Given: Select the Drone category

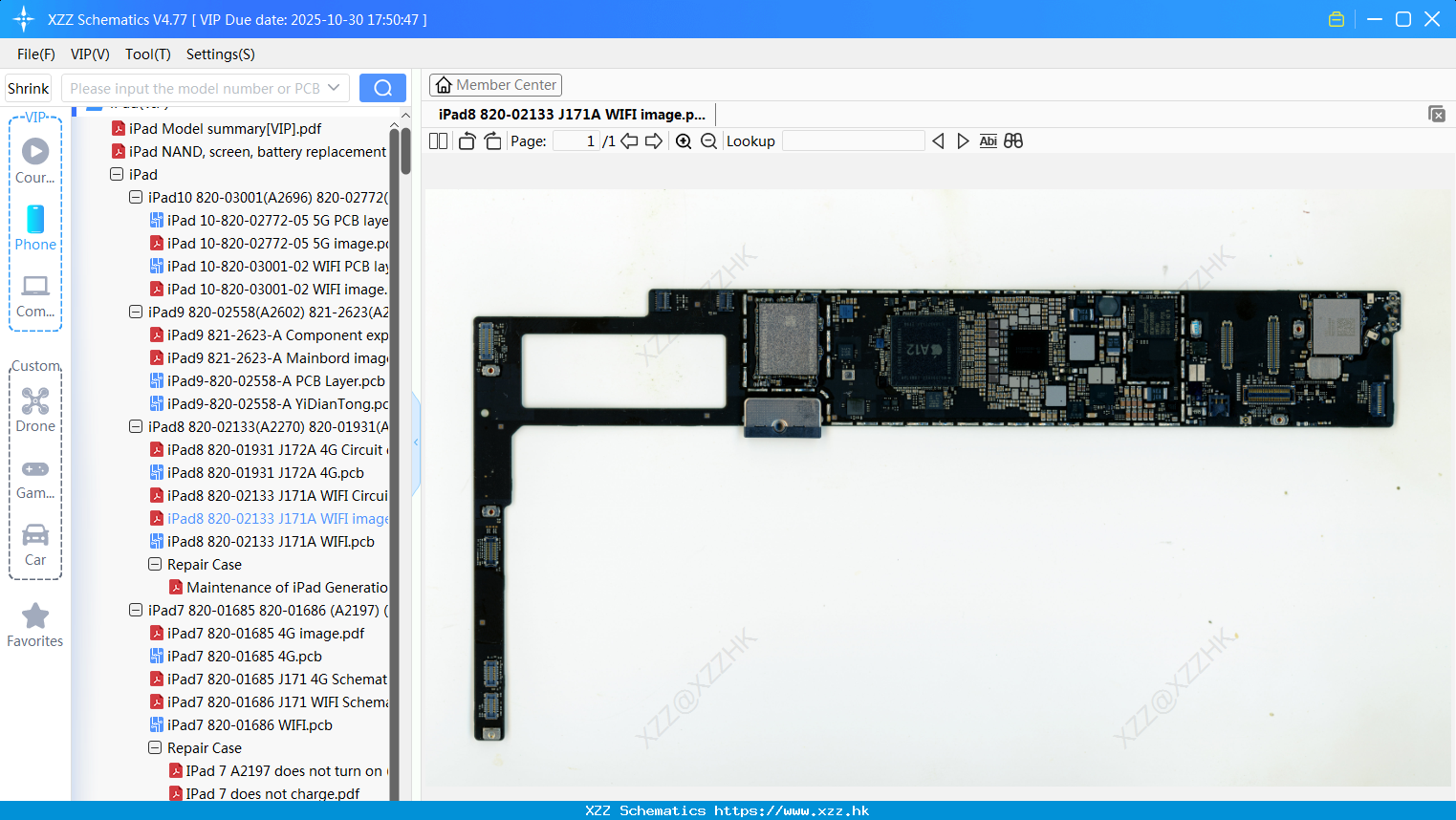Looking at the screenshot, I should (35, 409).
